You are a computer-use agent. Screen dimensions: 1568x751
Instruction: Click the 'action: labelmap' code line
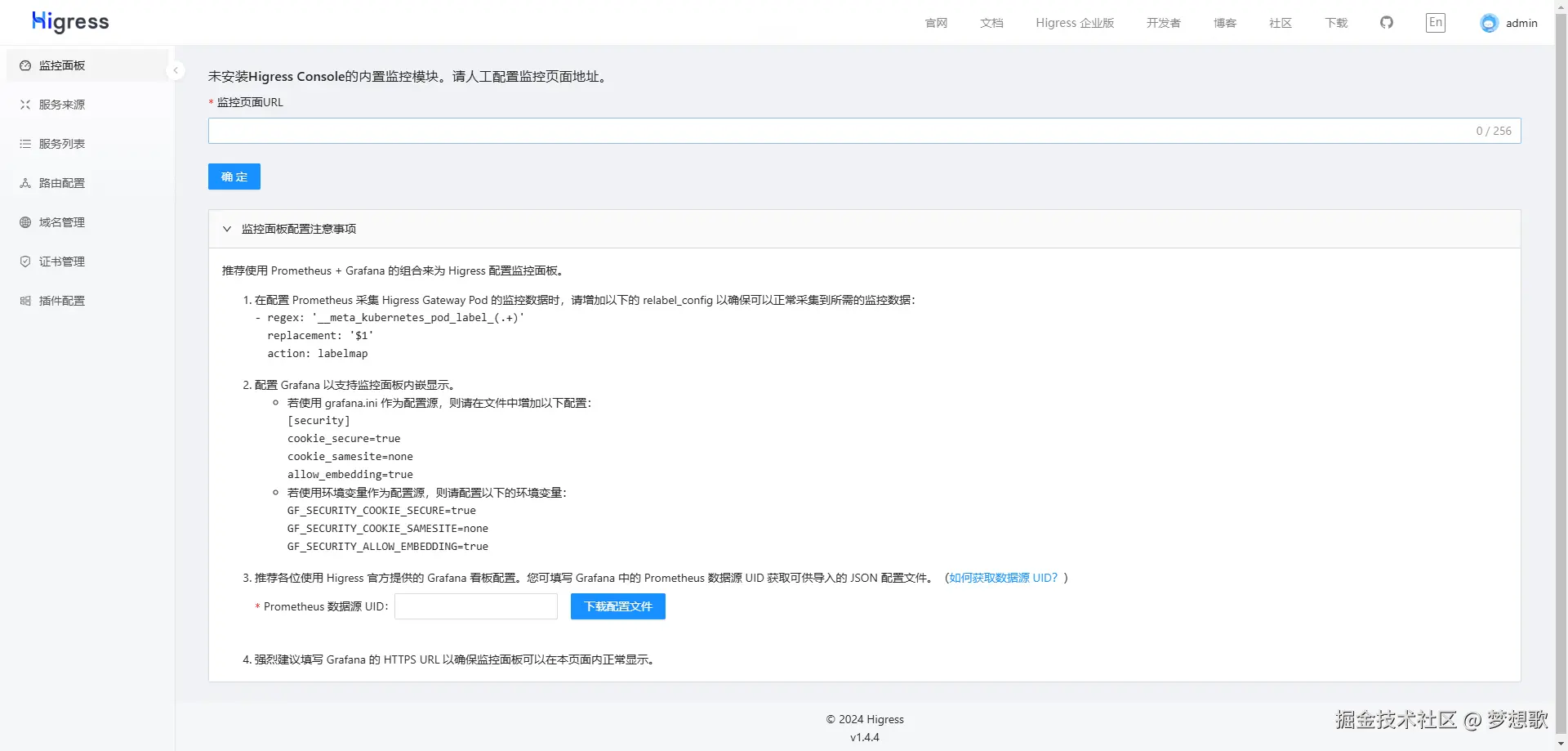coord(318,354)
